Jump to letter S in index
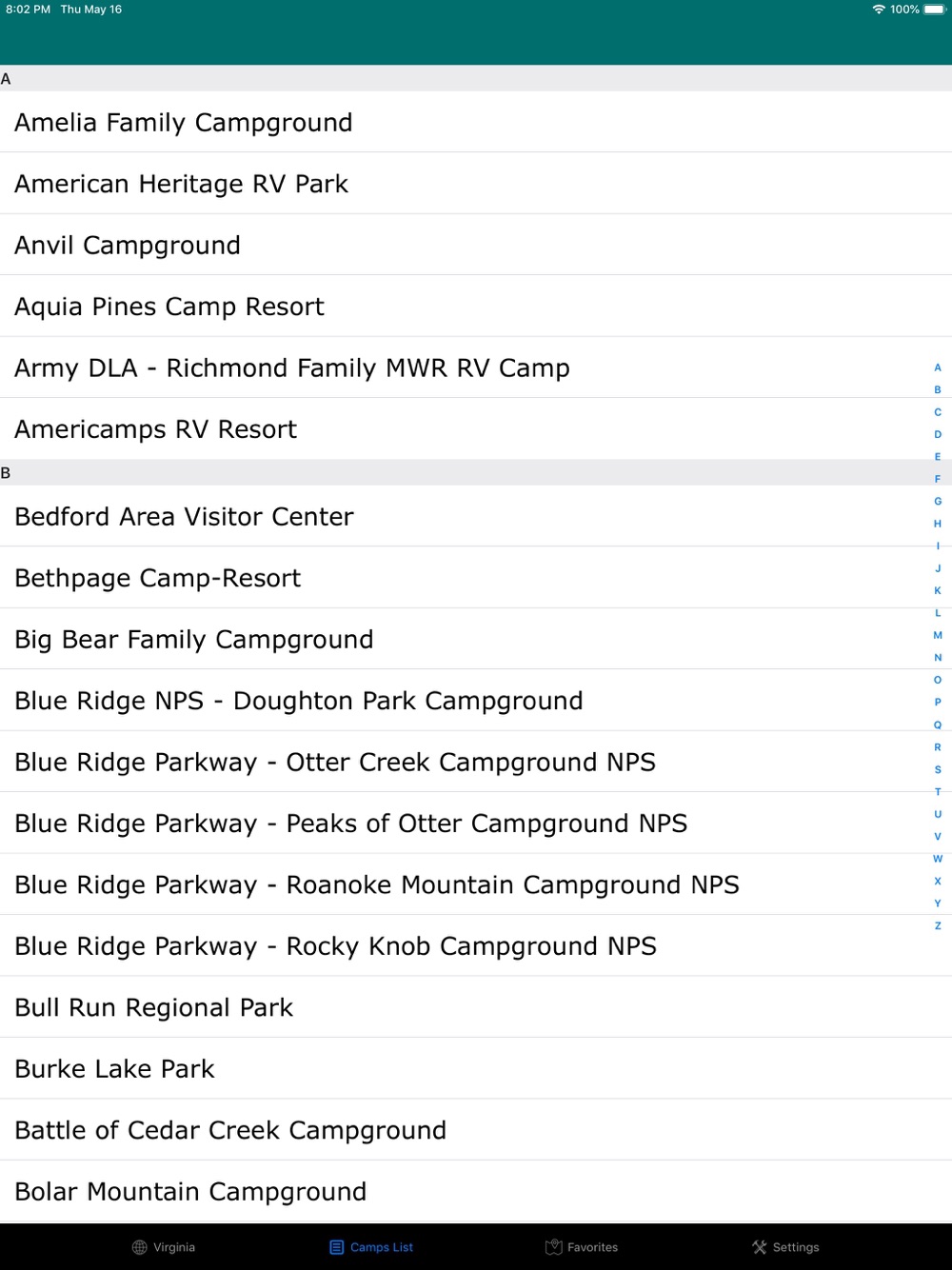 click(938, 769)
